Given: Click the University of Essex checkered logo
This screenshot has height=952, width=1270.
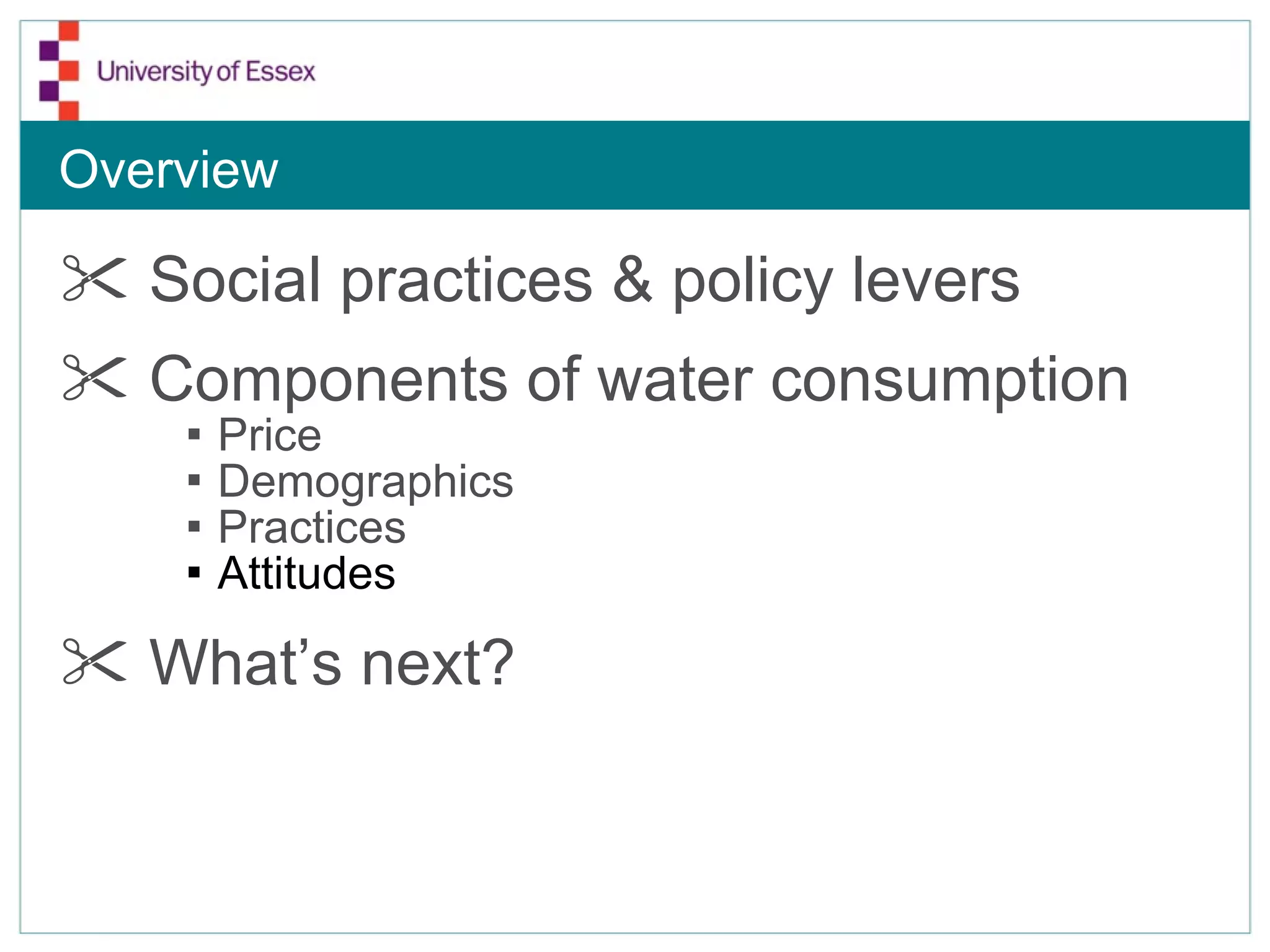Looking at the screenshot, I should click(x=60, y=71).
